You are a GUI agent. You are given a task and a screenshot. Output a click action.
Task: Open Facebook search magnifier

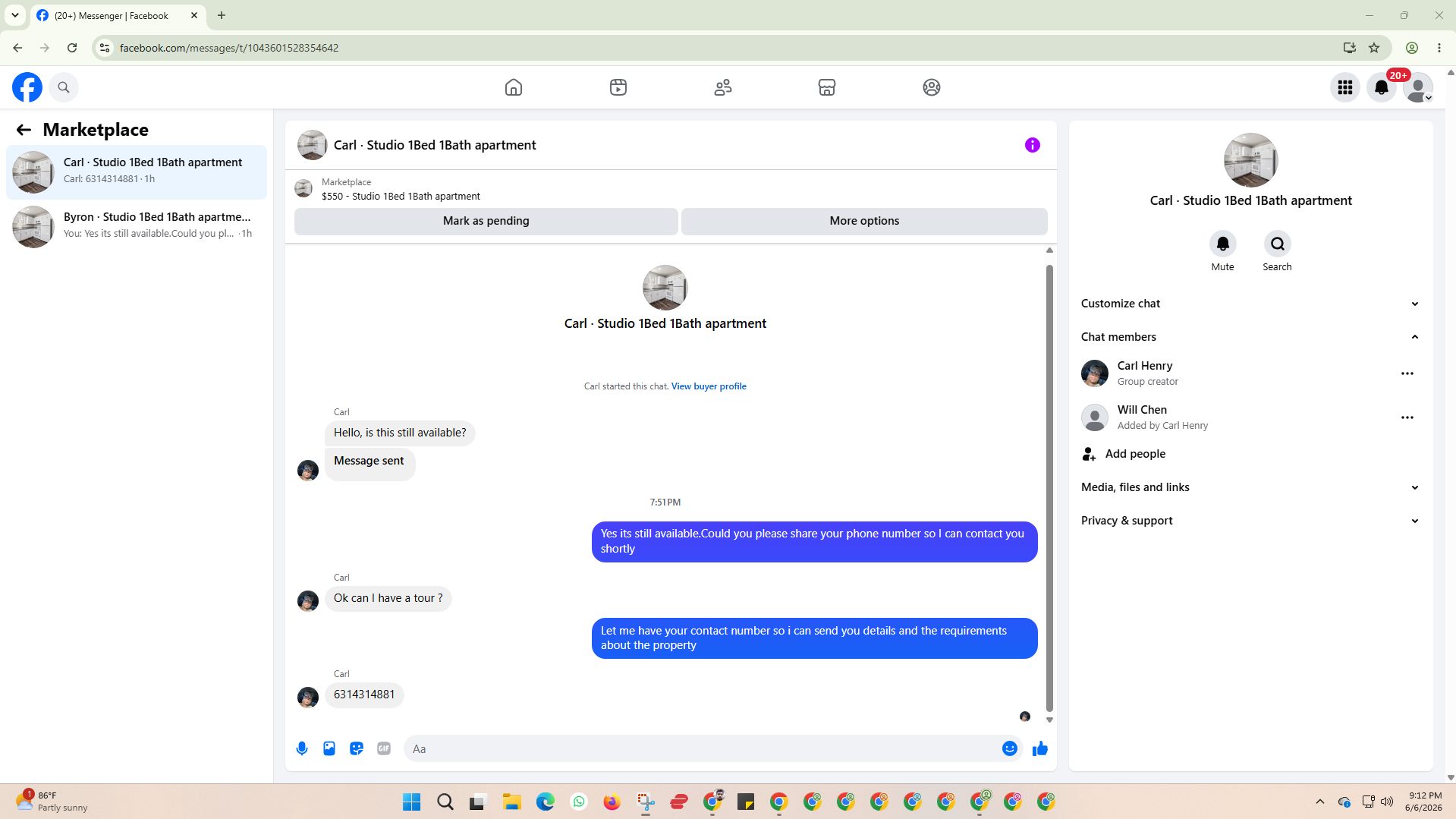(x=64, y=87)
